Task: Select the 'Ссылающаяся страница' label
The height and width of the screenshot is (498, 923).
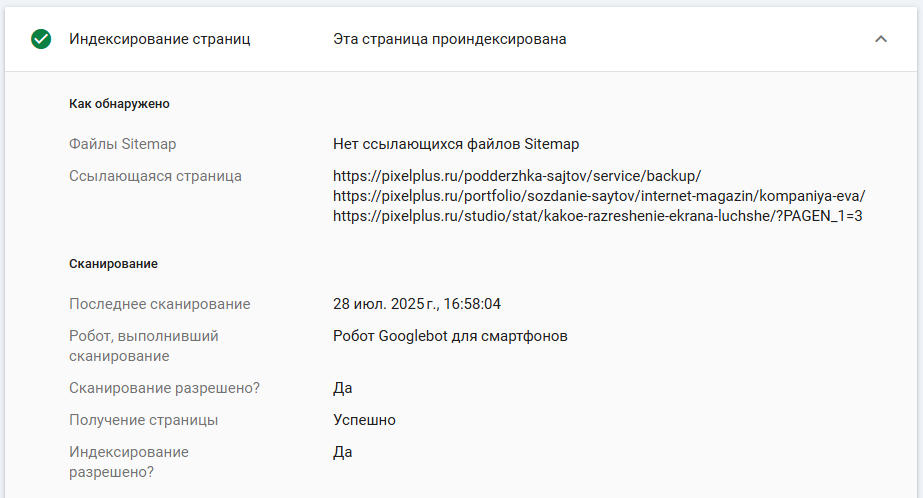Action: (155, 176)
